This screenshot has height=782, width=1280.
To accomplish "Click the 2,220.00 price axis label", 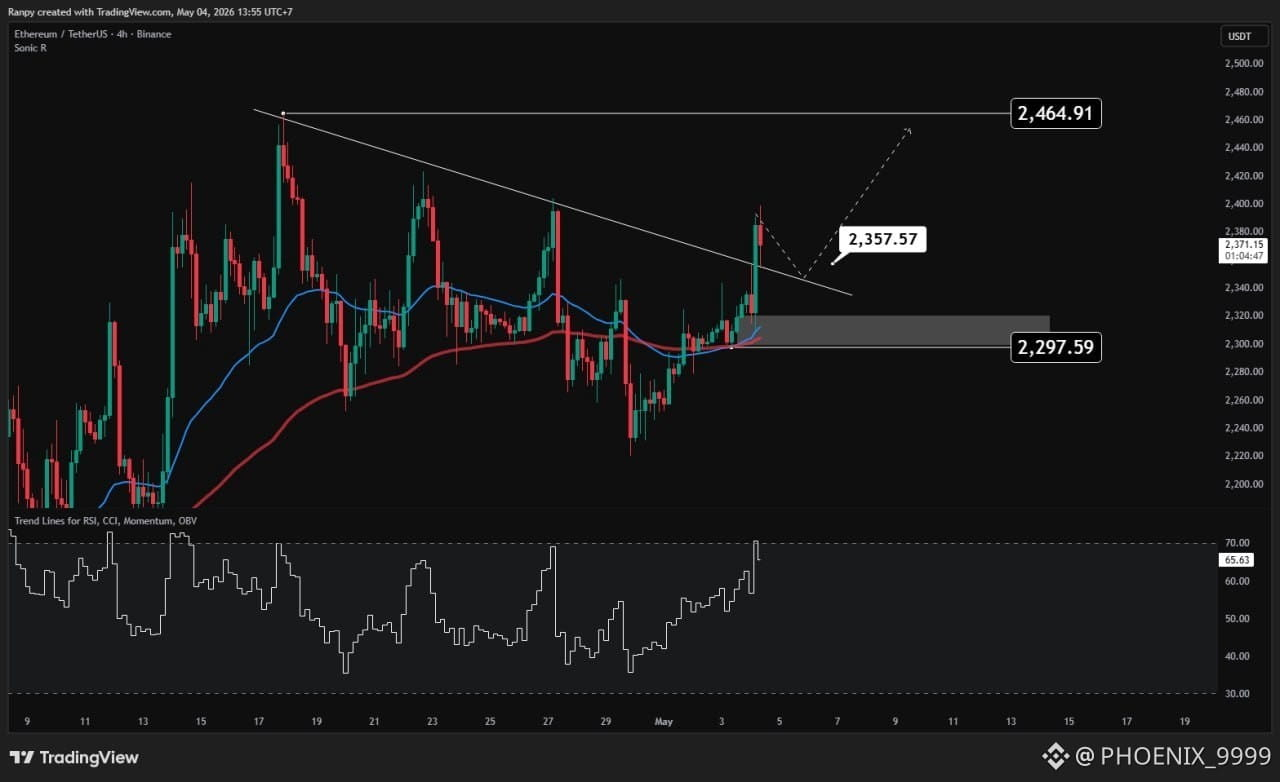I will (1242, 456).
